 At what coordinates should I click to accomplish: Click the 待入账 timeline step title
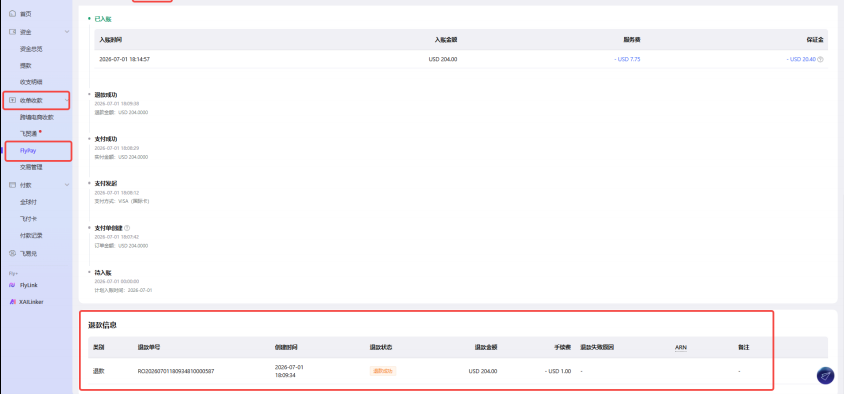click(x=103, y=272)
